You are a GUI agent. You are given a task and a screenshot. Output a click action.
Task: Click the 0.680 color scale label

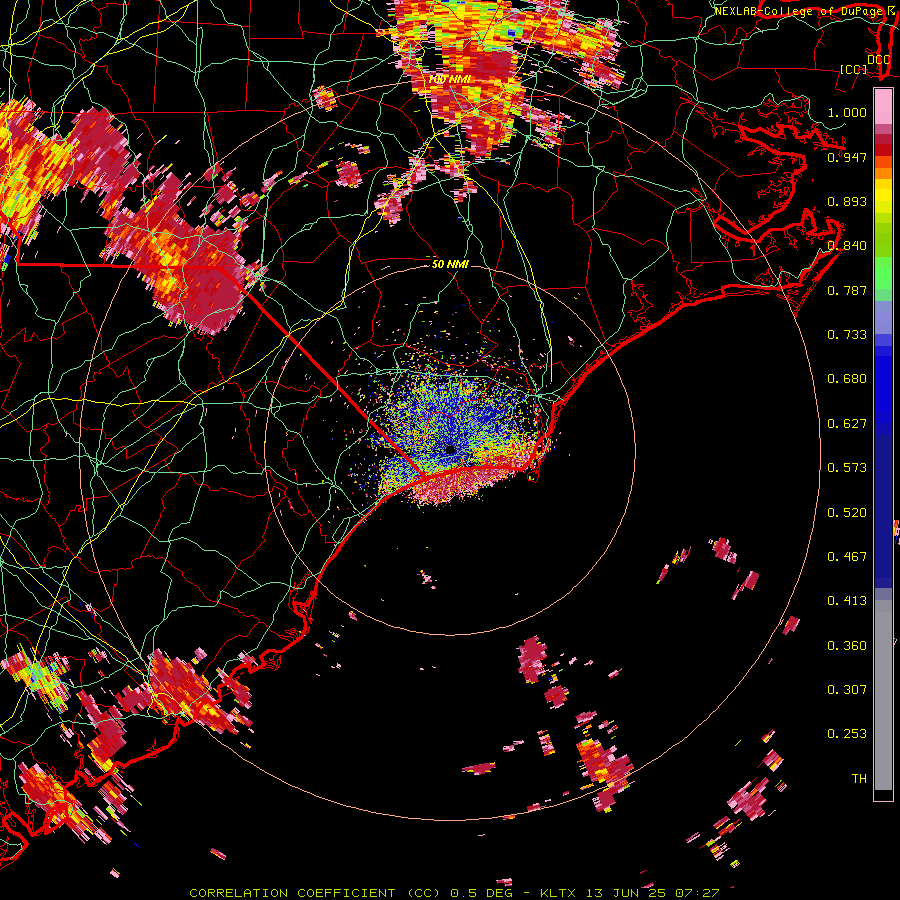pyautogui.click(x=847, y=379)
